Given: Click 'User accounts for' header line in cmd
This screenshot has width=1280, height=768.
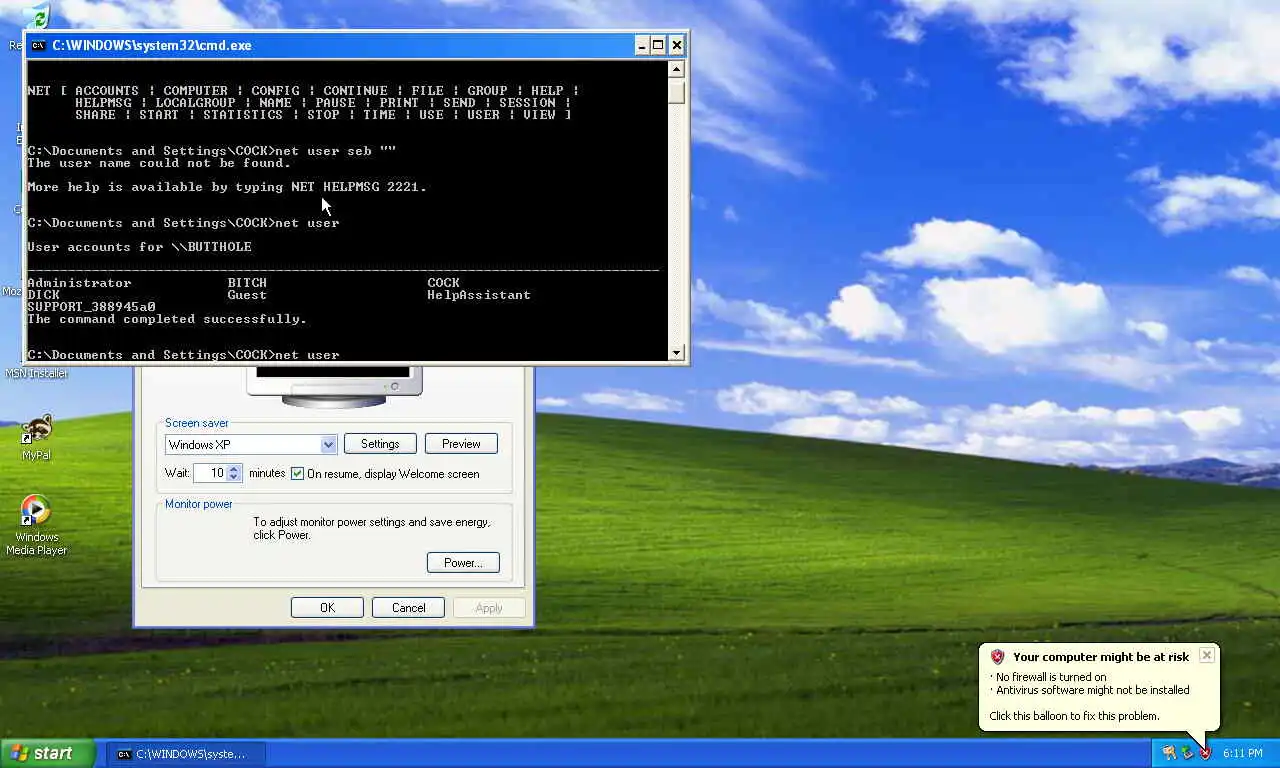Looking at the screenshot, I should click(139, 247).
